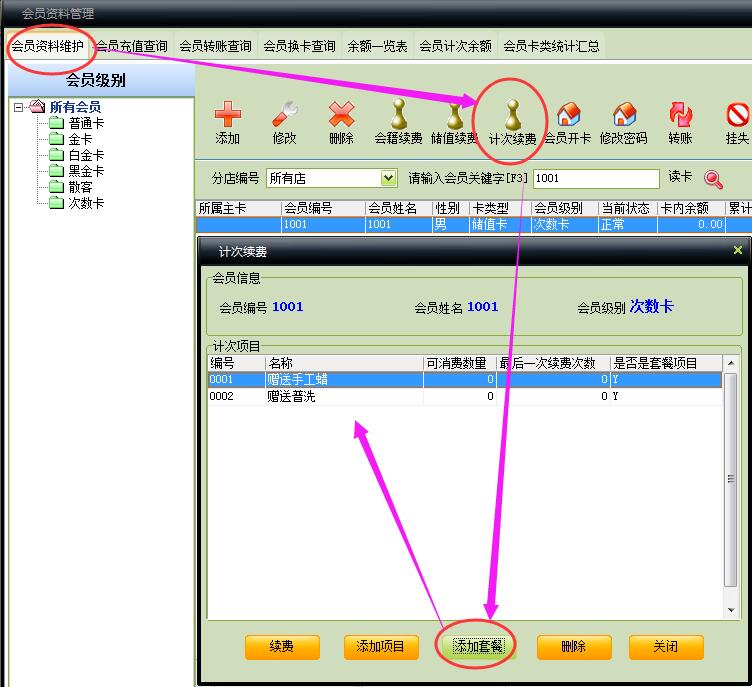Click the 续费 button

(282, 647)
